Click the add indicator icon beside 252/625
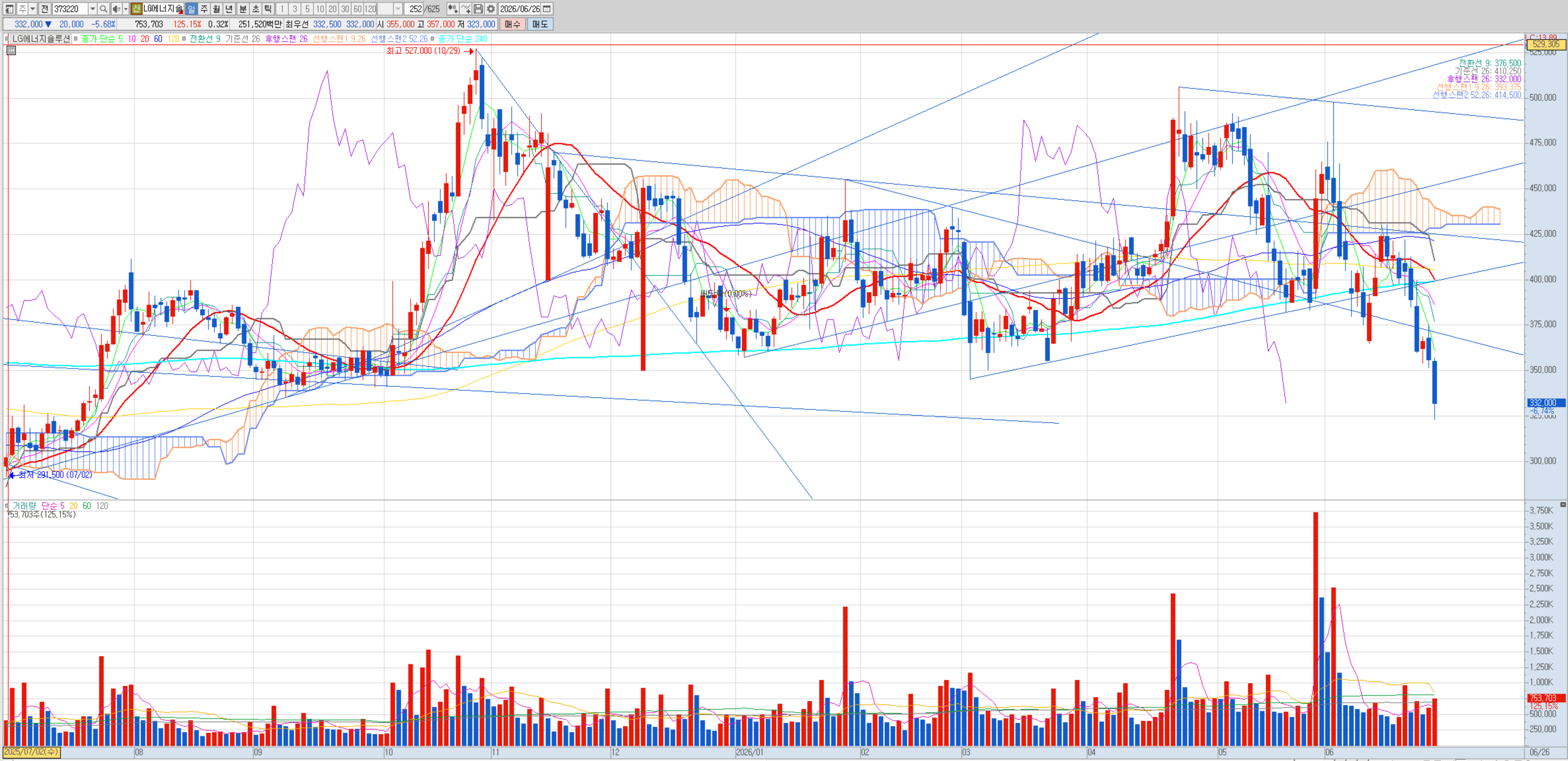 point(453,8)
